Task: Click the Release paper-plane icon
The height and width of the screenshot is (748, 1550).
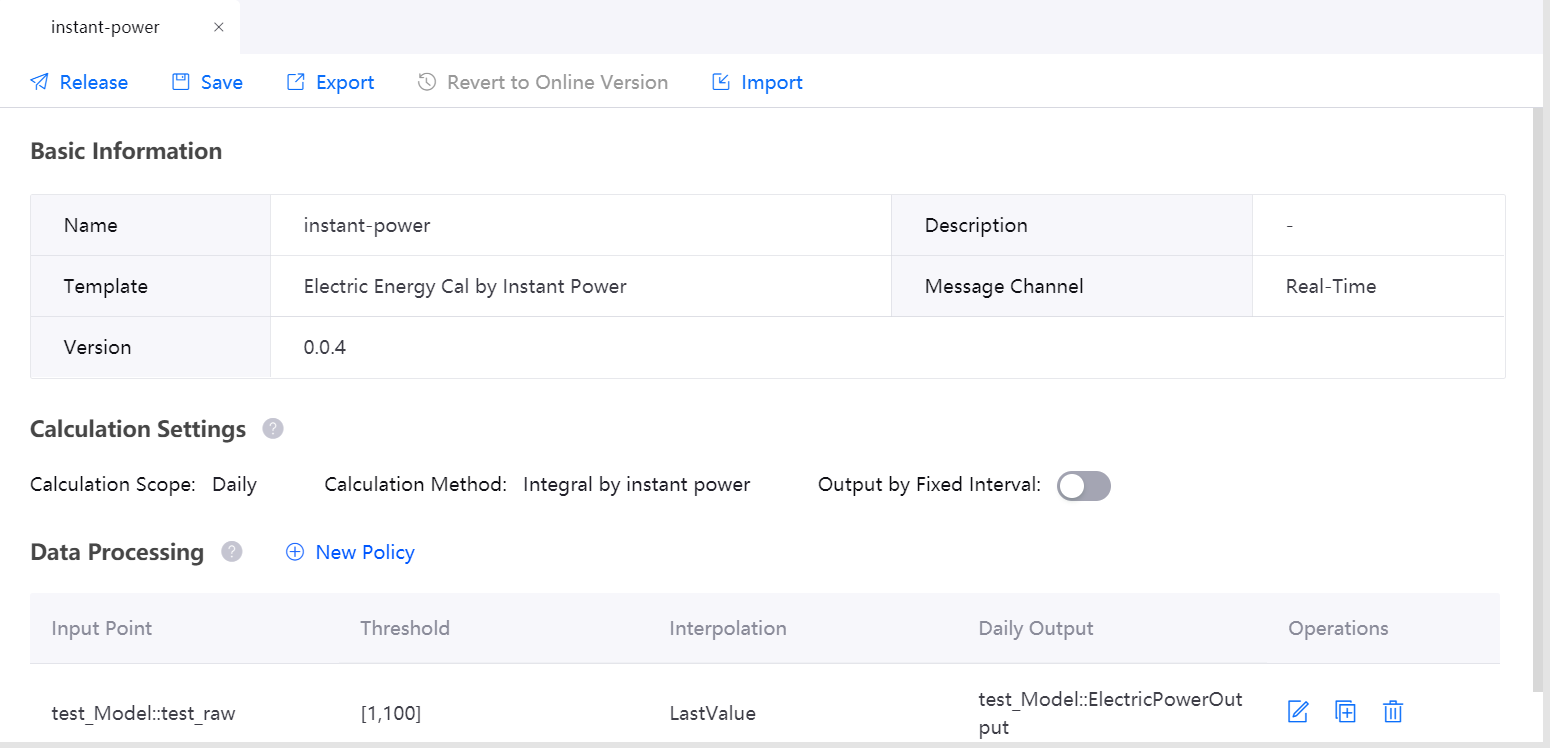Action: point(39,82)
